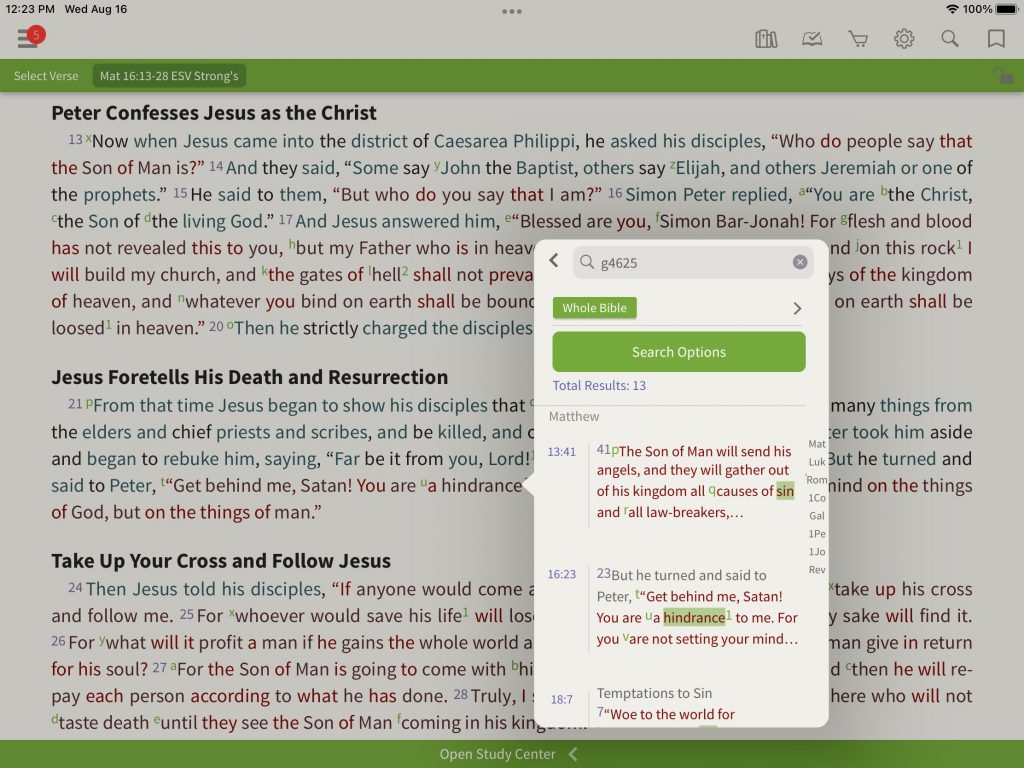Viewport: 1024px width, 768px height.
Task: Open the Library books icon
Action: pos(766,39)
